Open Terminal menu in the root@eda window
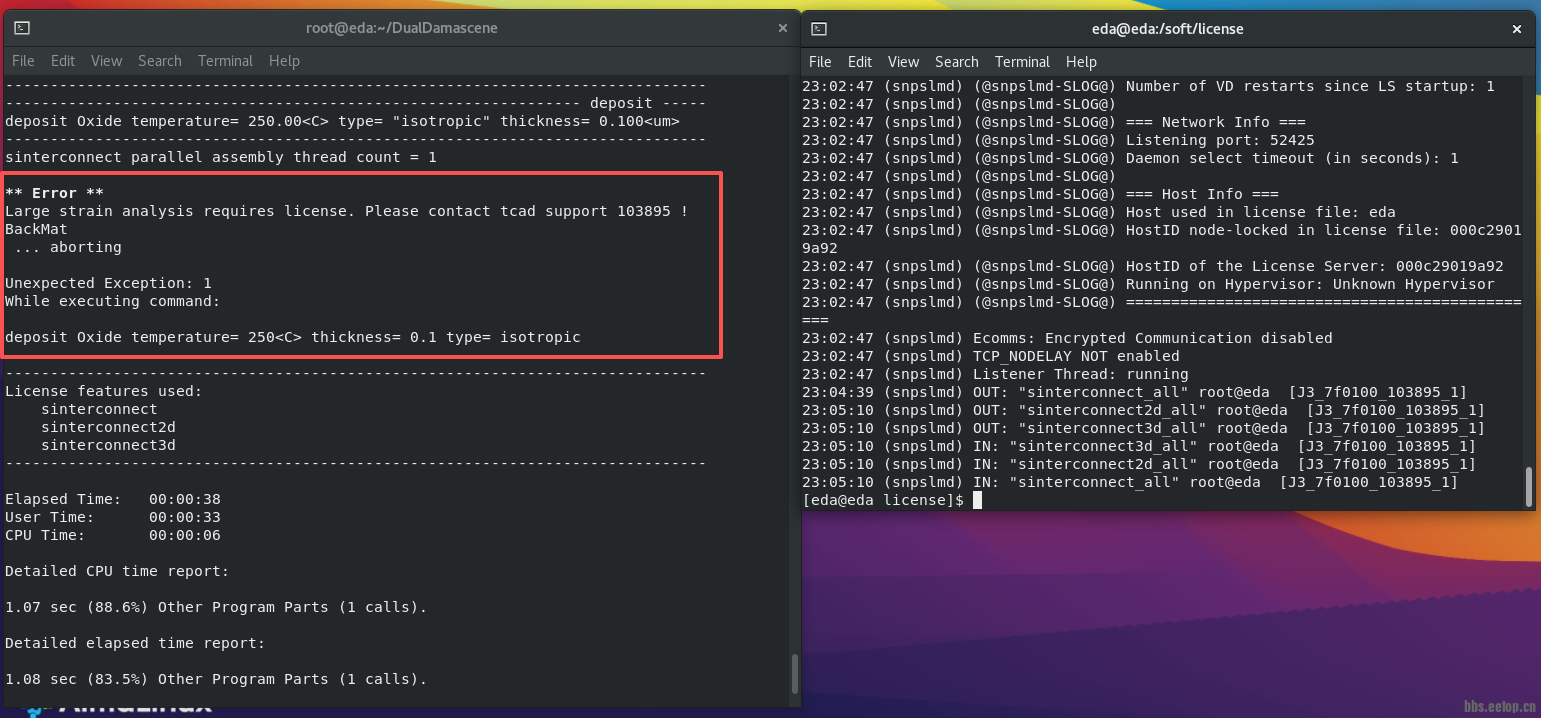 pos(225,61)
